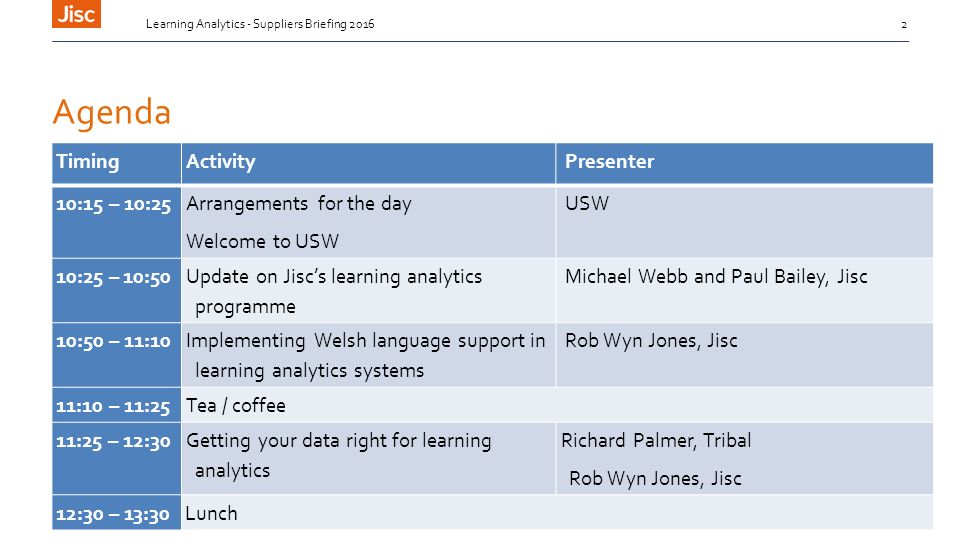Click the Timing column header
Screen dimensions: 960x540
[116, 163]
